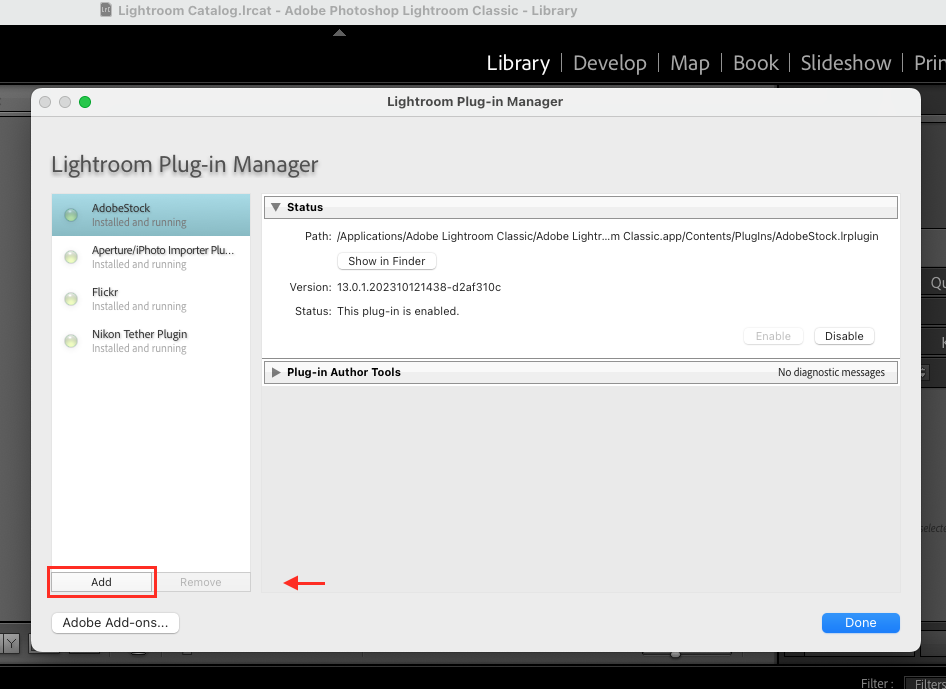Open Adobe Add-ons
The height and width of the screenshot is (689, 946).
pos(115,623)
